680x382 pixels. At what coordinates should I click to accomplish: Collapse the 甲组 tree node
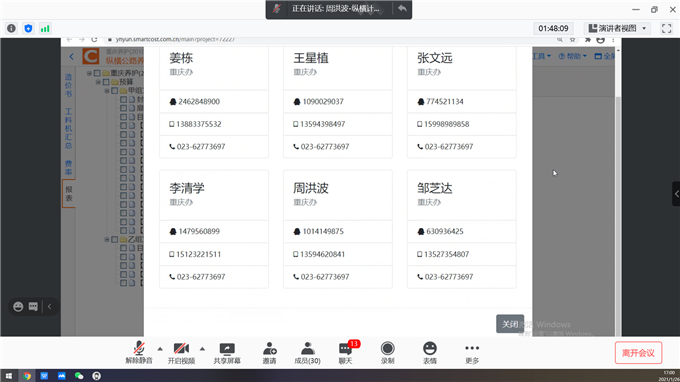pos(107,91)
